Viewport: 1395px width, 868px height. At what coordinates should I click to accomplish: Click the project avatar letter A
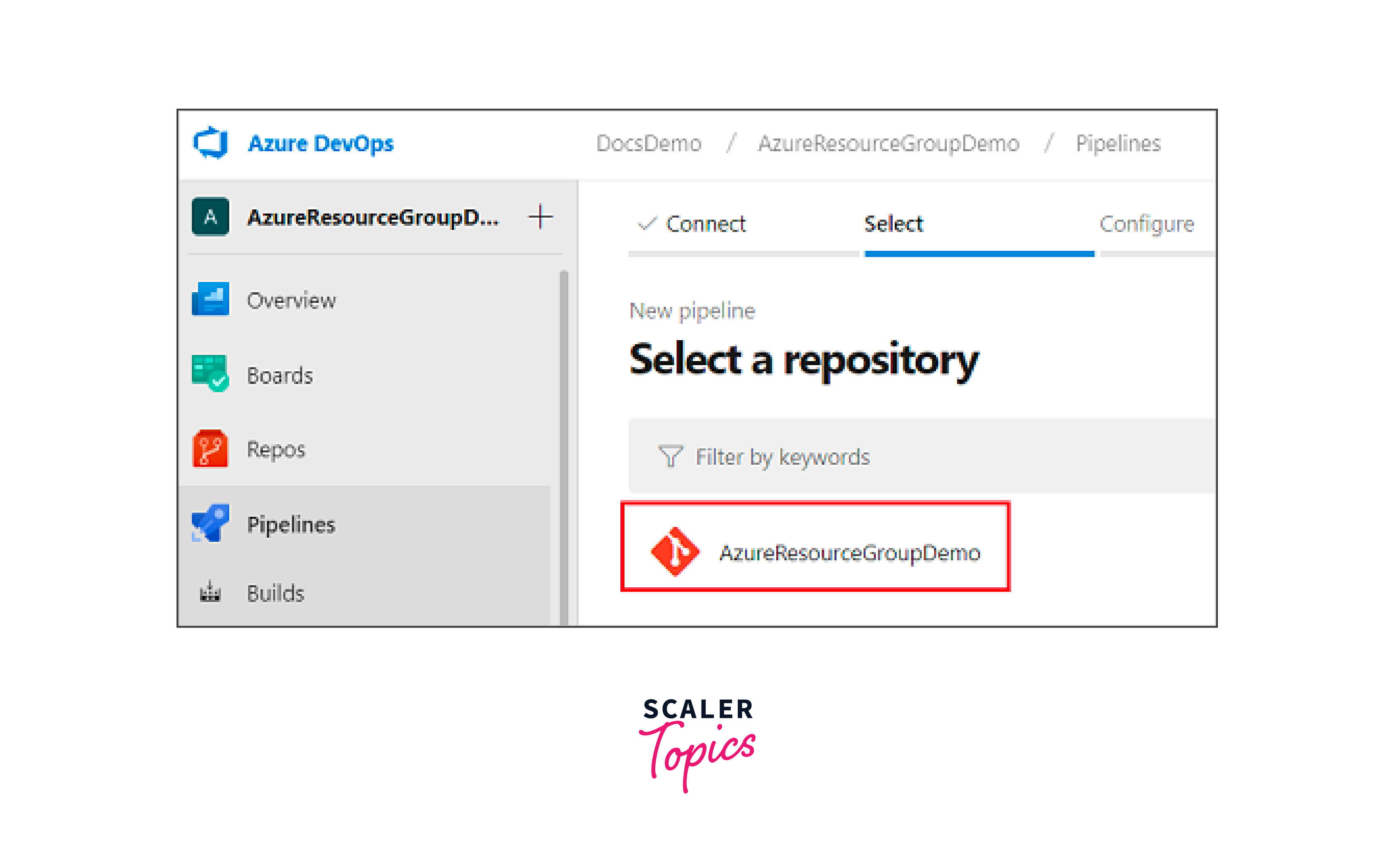point(210,217)
